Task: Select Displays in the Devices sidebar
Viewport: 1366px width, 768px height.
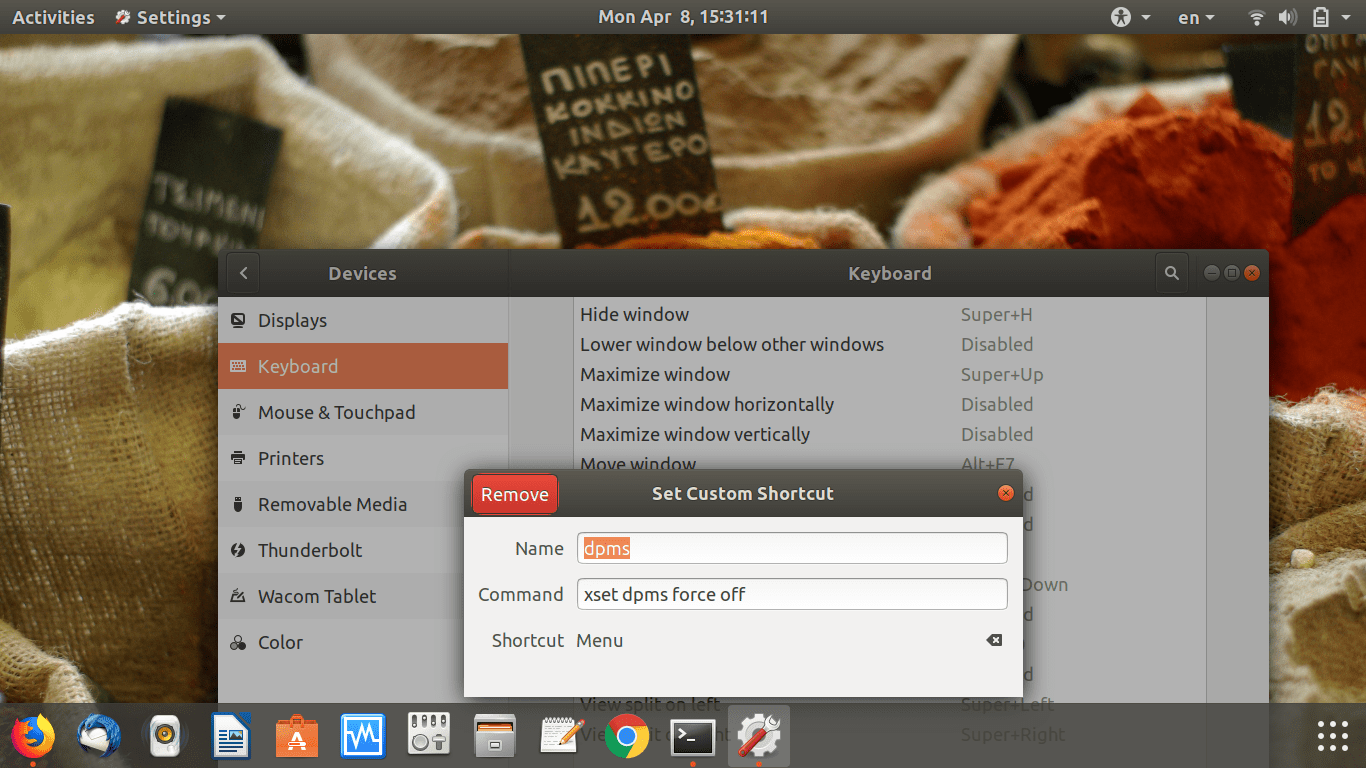Action: [363, 320]
